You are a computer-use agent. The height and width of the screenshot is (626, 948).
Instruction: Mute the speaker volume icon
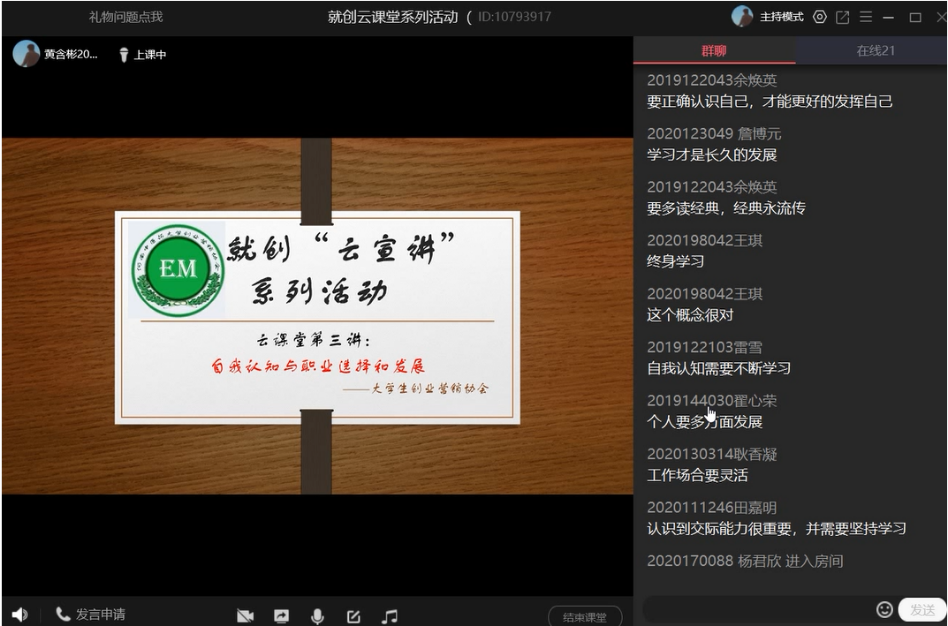pos(20,614)
